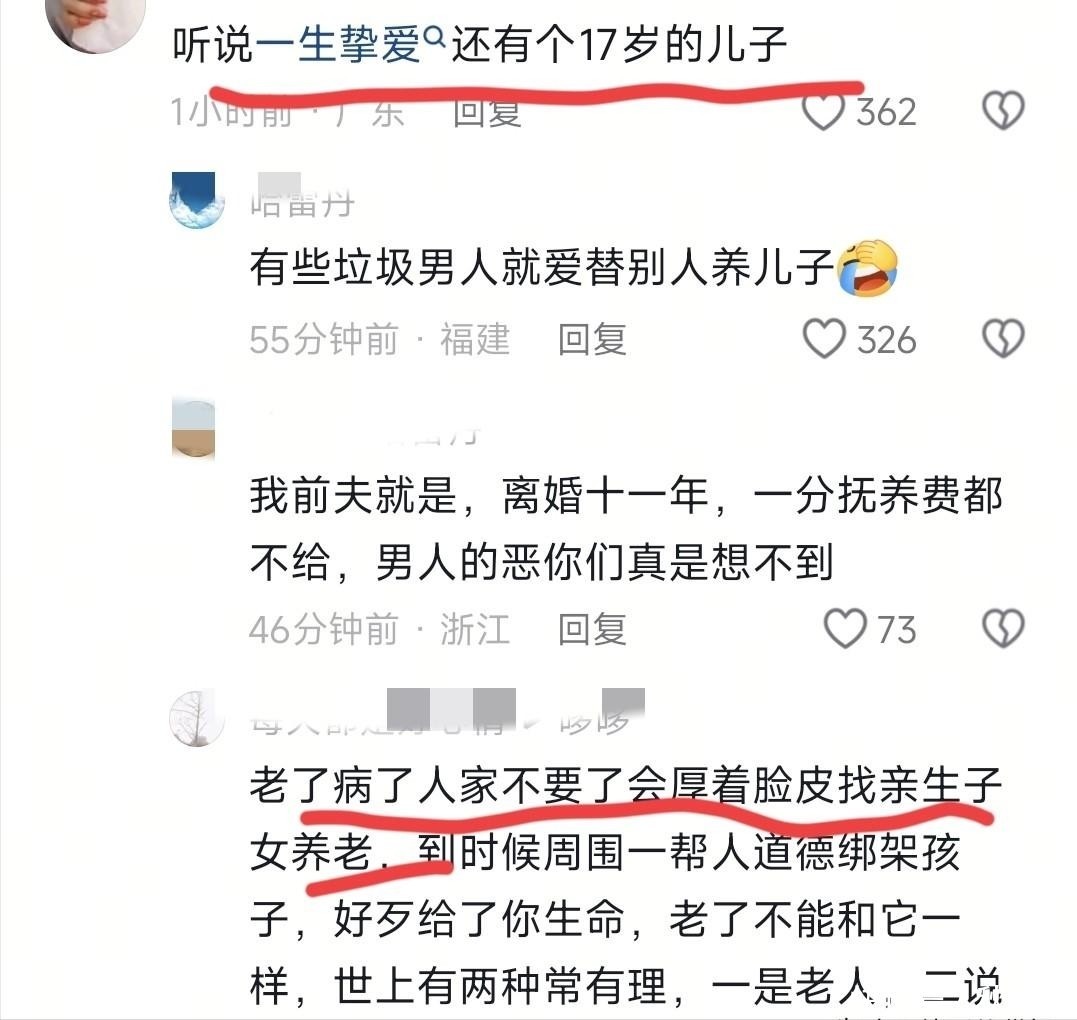Select the 我前夫就是 comment text
Image resolution: width=1077 pixels, height=1020 pixels.
626,528
